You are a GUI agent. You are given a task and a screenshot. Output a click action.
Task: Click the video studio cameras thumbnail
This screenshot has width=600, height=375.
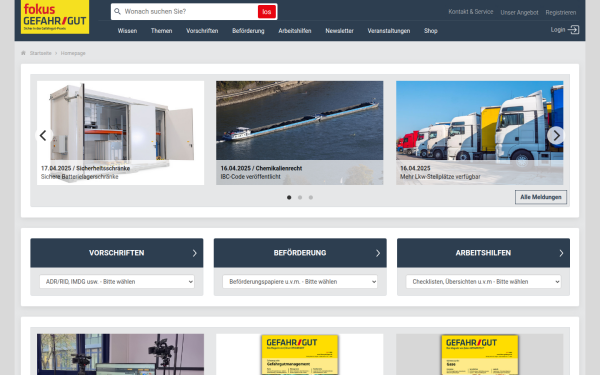click(121, 354)
